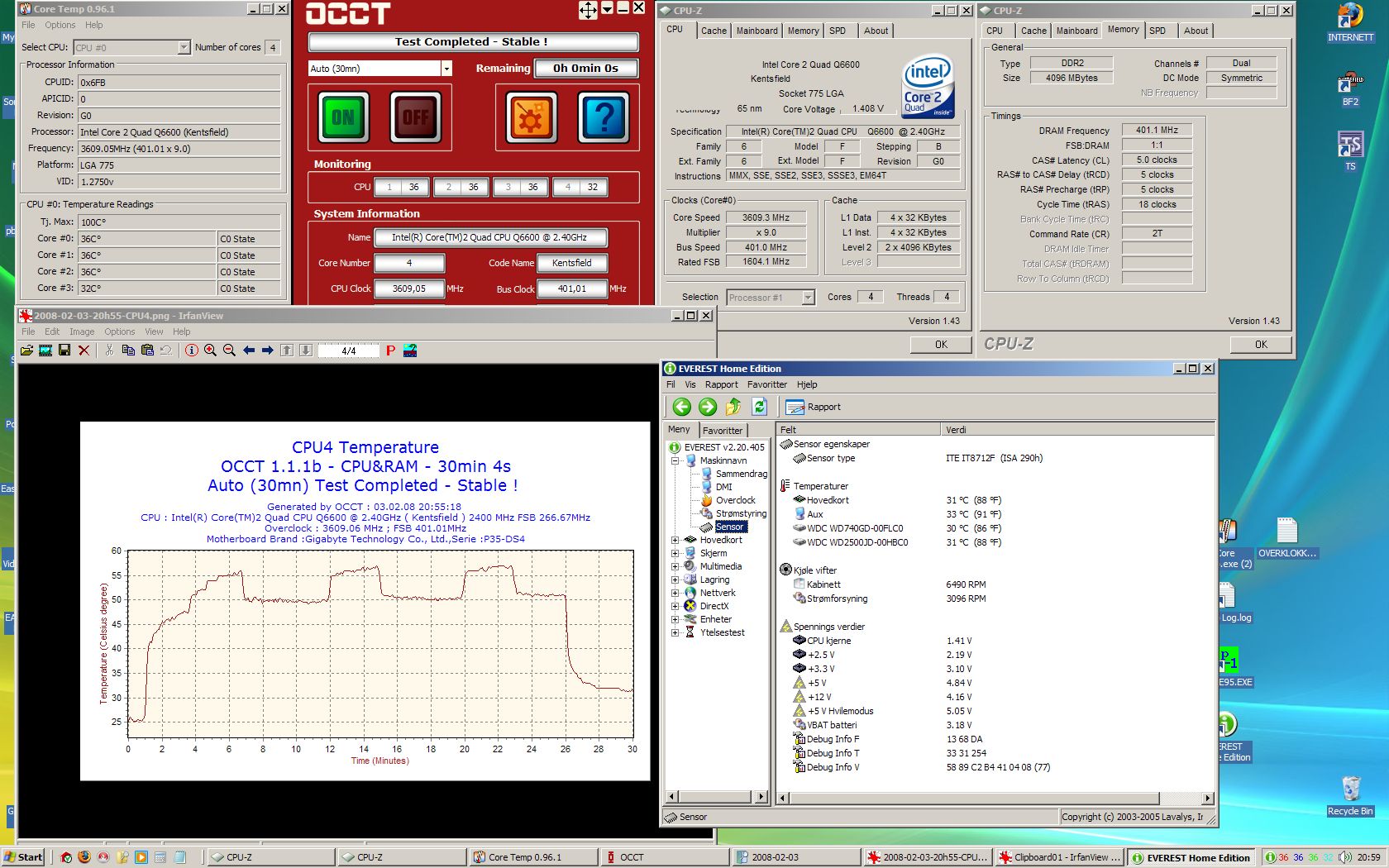Expand the Hovedkort tree node
Viewport: 1389px width, 868px height.
pos(675,540)
